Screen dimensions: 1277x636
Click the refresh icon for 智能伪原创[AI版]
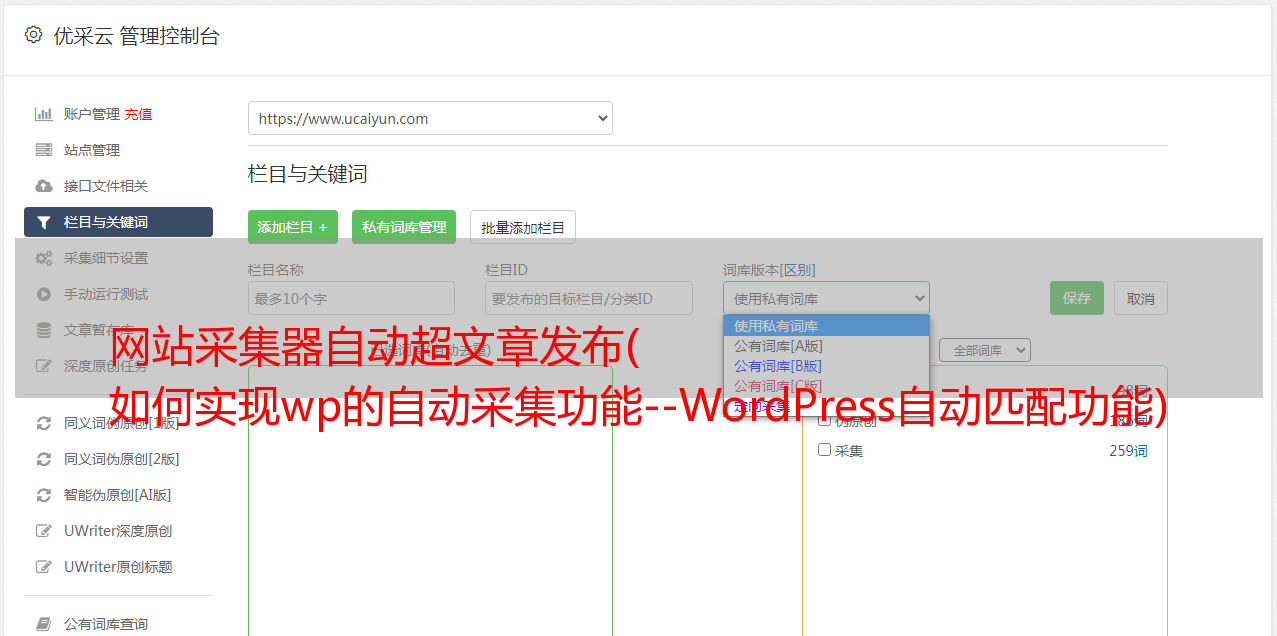tap(43, 495)
